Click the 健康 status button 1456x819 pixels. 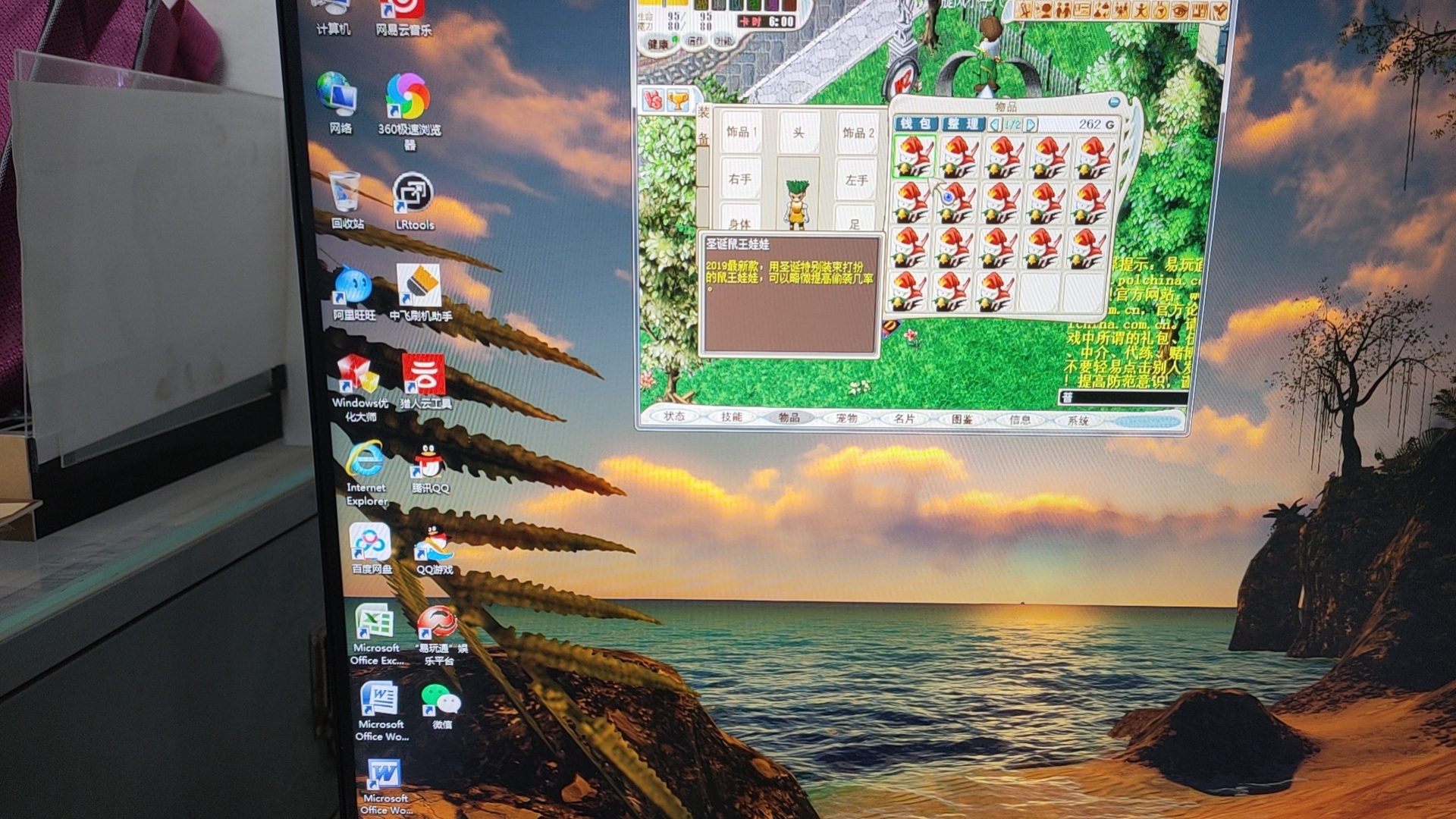[657, 44]
